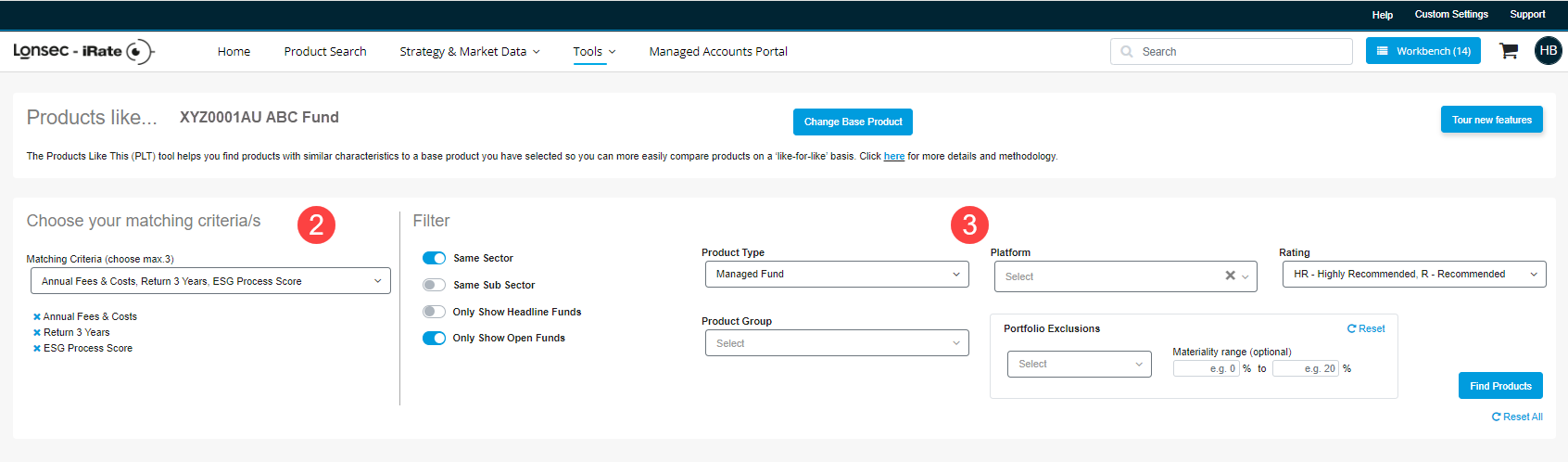1568x462 pixels.
Task: Open Managed Accounts Portal
Action: coord(718,51)
